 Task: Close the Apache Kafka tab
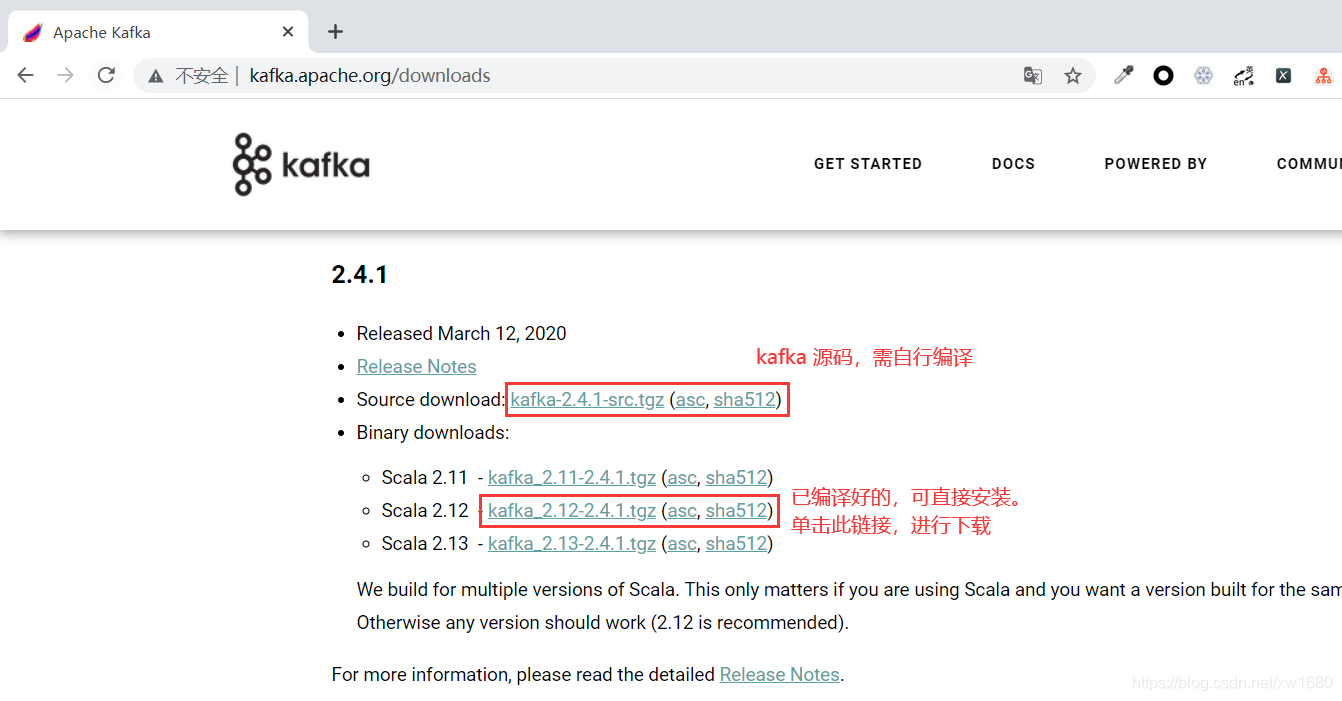tap(288, 32)
